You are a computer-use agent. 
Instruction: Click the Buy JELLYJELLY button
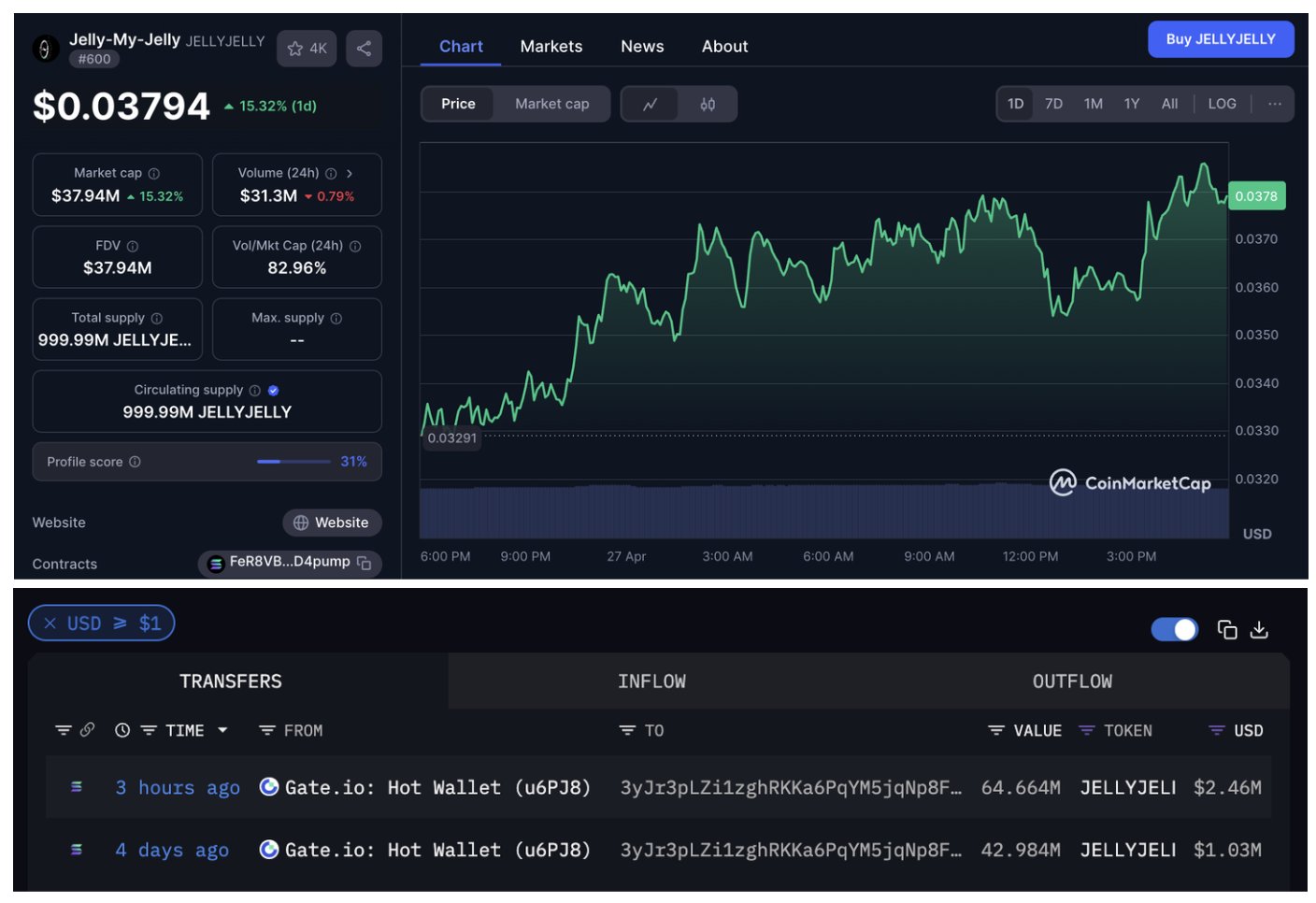[x=1220, y=39]
